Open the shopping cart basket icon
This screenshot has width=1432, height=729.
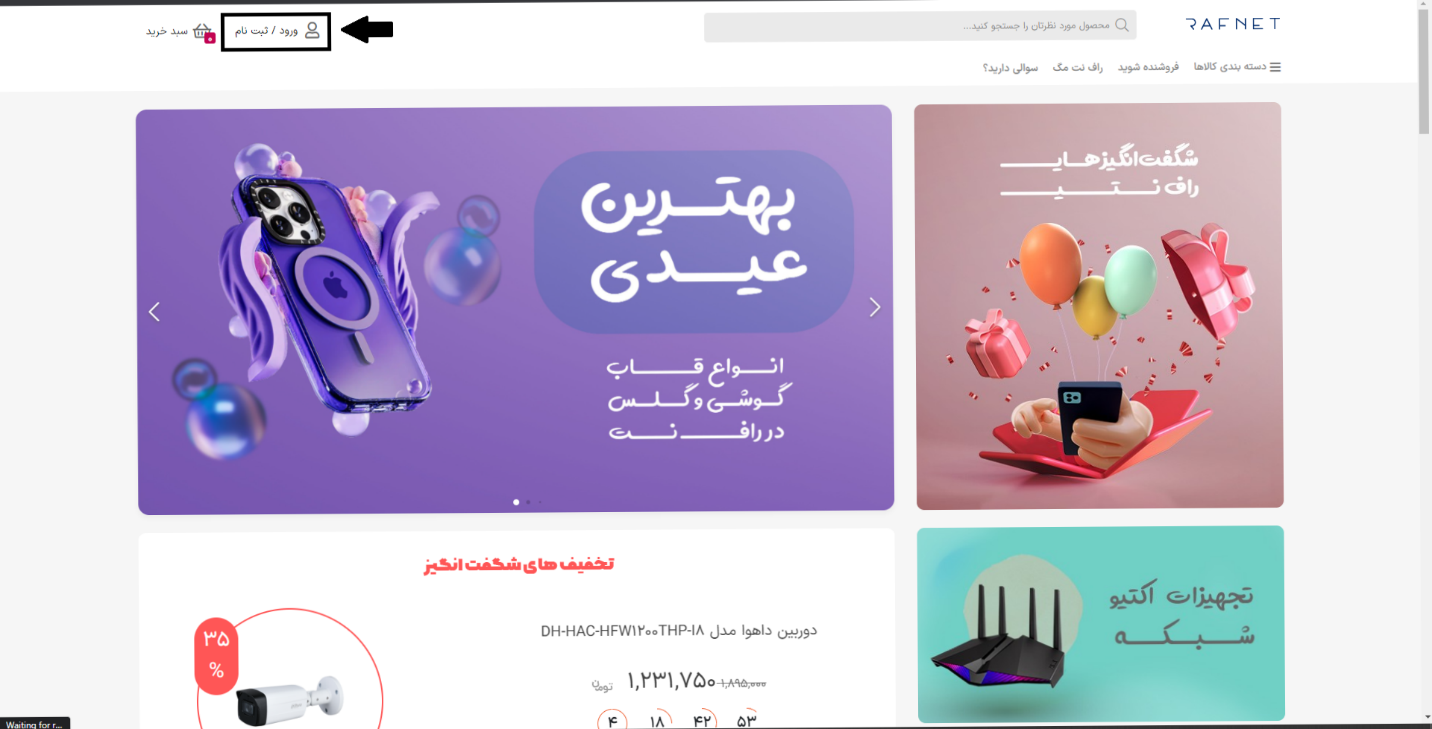(x=204, y=33)
